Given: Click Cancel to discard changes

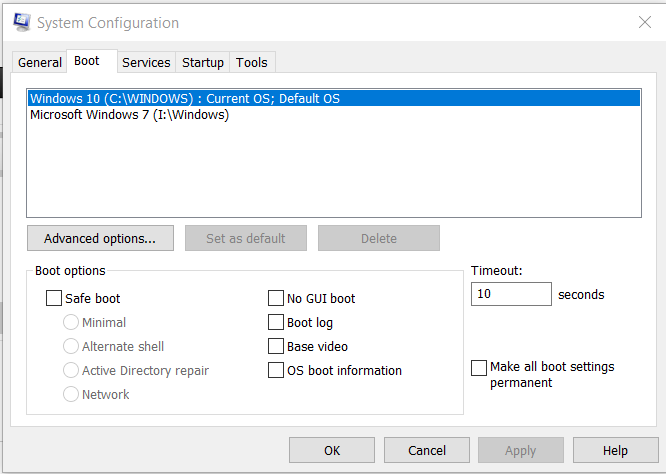Looking at the screenshot, I should point(427,450).
